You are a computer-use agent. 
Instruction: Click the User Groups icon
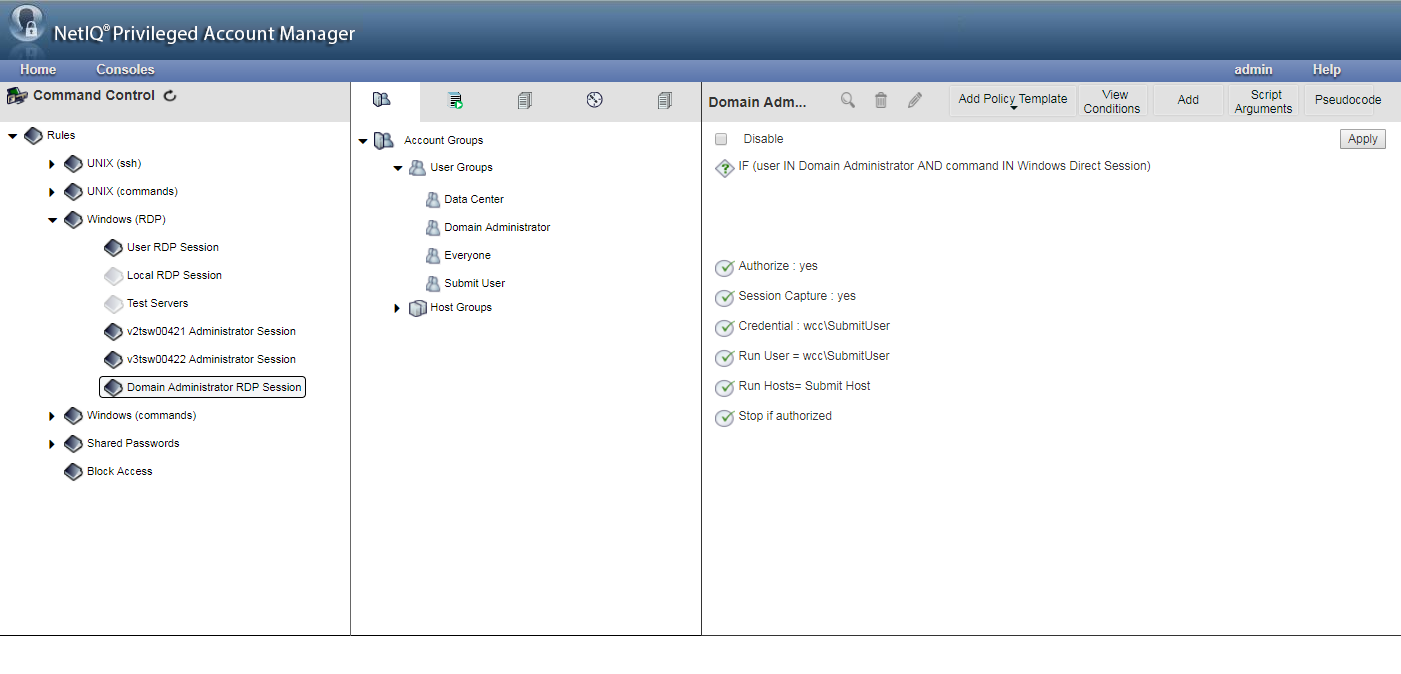click(x=418, y=167)
